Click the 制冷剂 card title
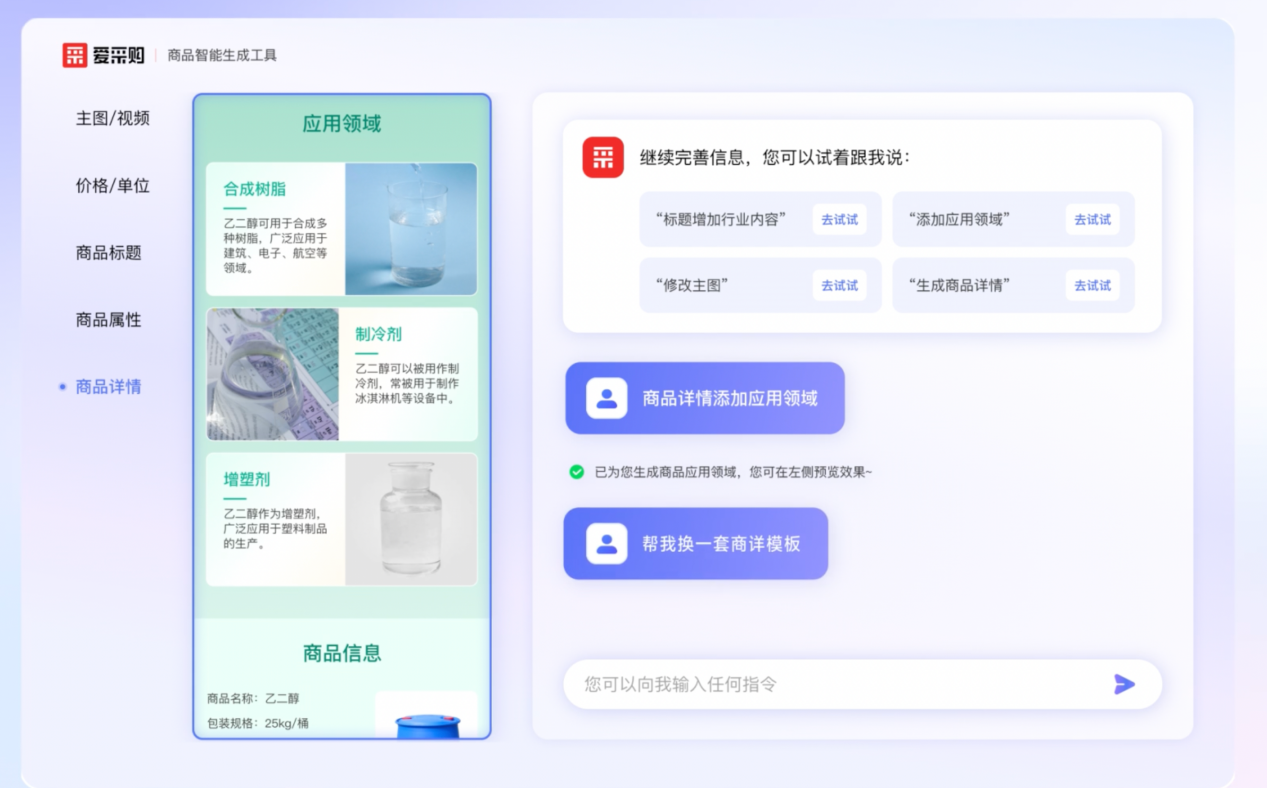The width and height of the screenshot is (1267, 788). click(379, 334)
